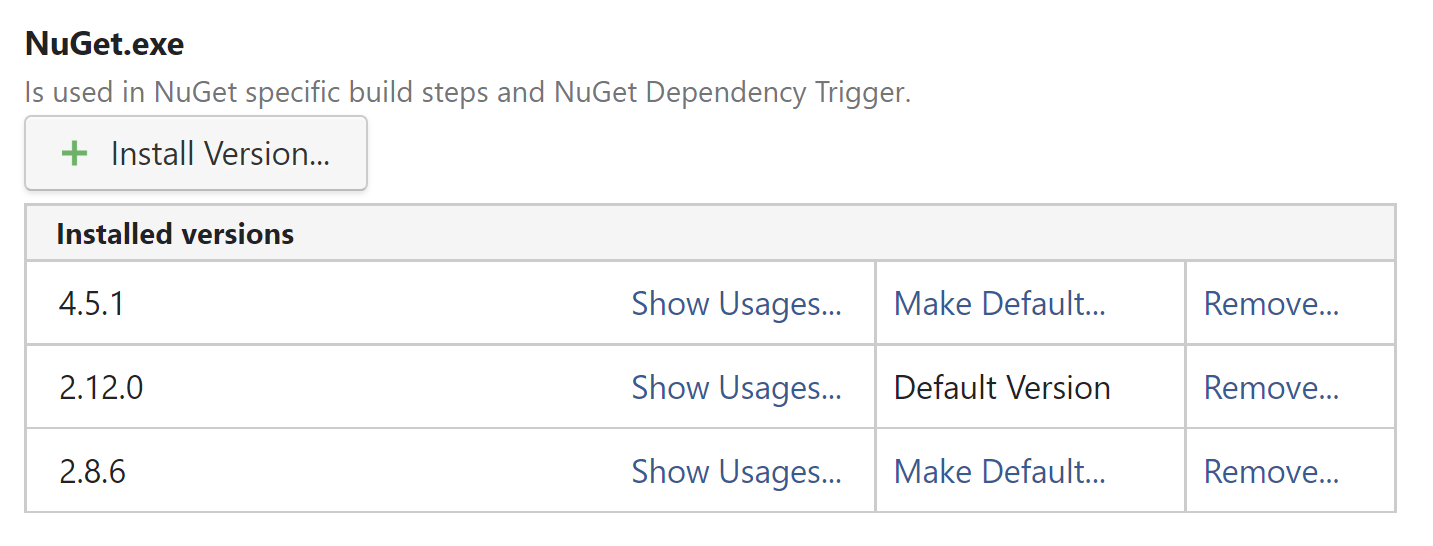The width and height of the screenshot is (1433, 546).
Task: Click the green plus icon
Action: (x=74, y=153)
